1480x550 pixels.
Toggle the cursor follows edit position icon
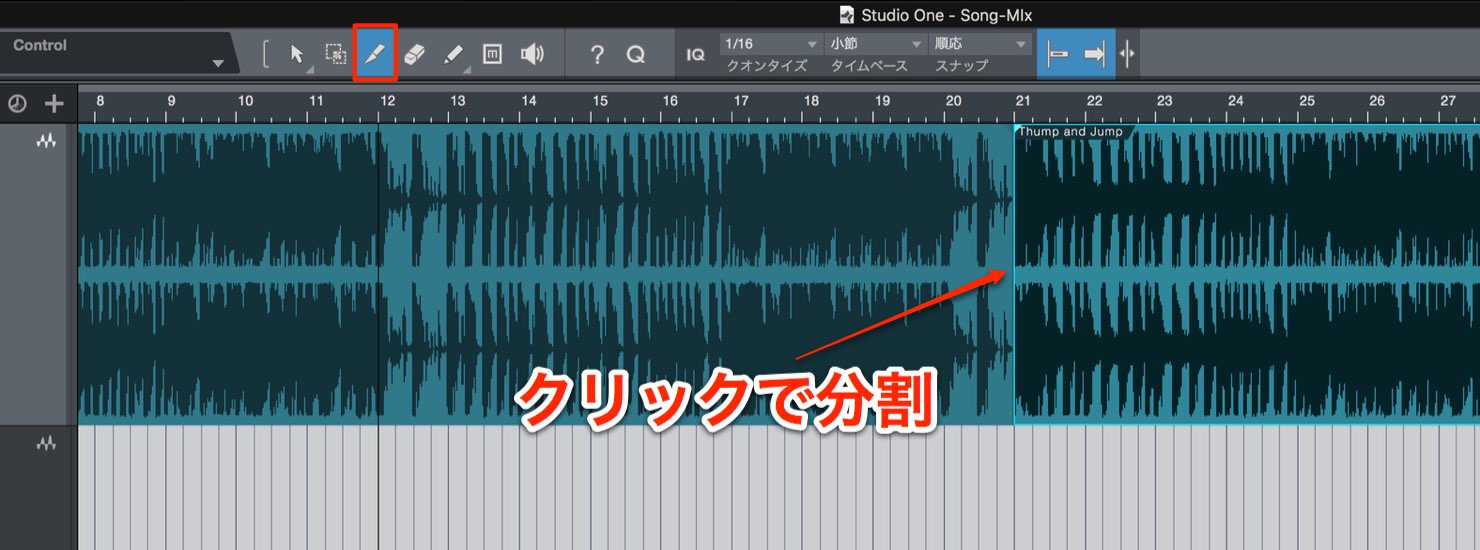pyautogui.click(x=1127, y=54)
